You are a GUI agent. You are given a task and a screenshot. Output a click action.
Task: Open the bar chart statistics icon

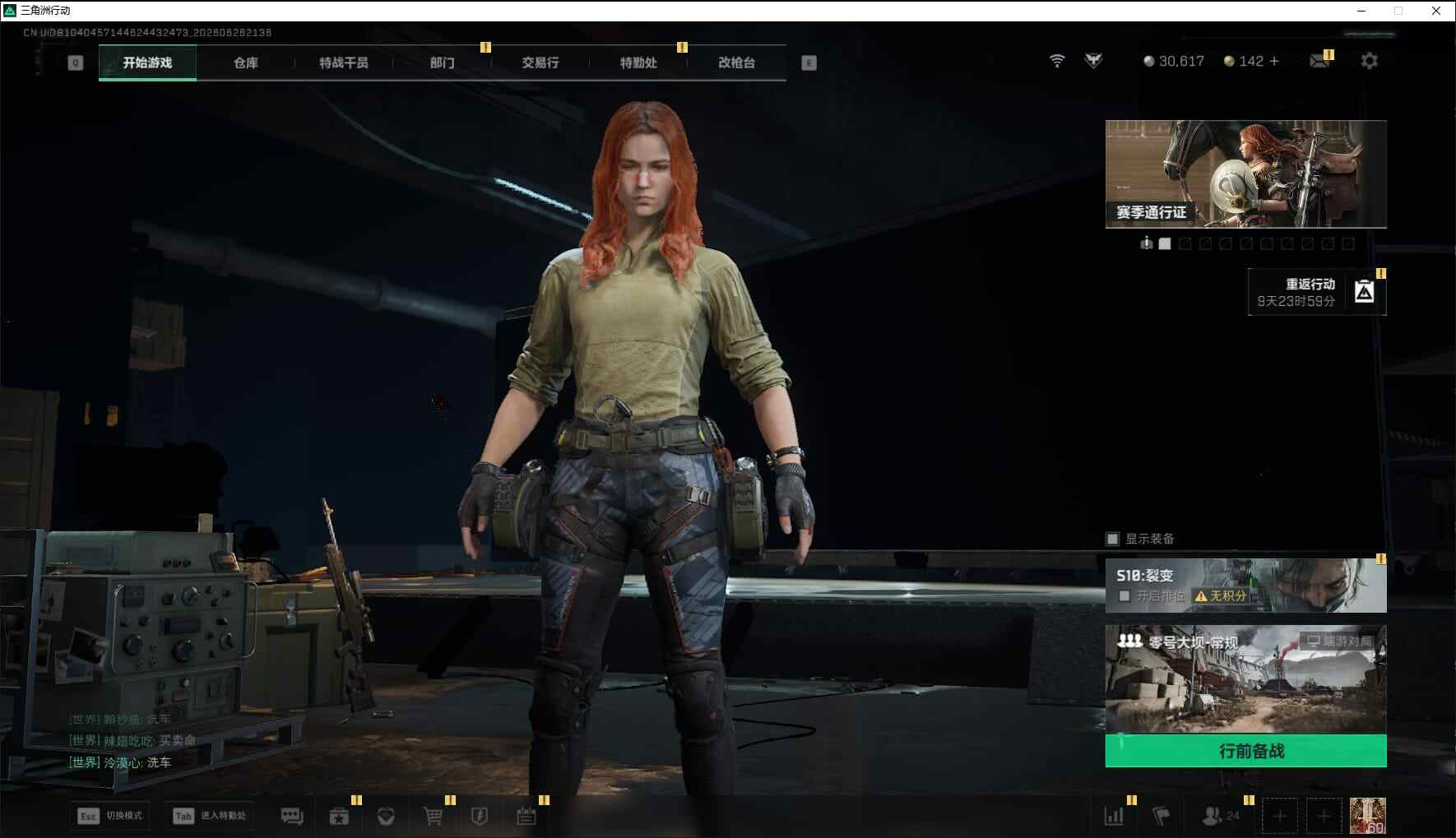(1114, 816)
